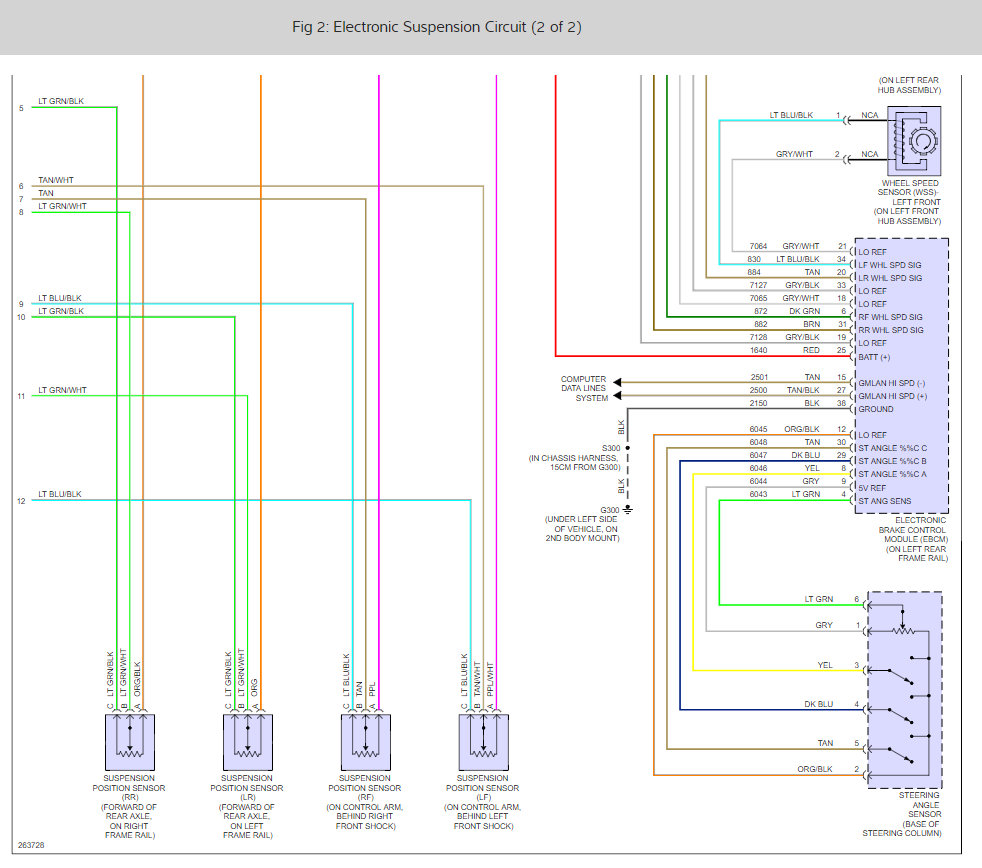The width and height of the screenshot is (982, 868).
Task: Click the 'LR WHL SPD SIG' pin label
Action: [889, 278]
